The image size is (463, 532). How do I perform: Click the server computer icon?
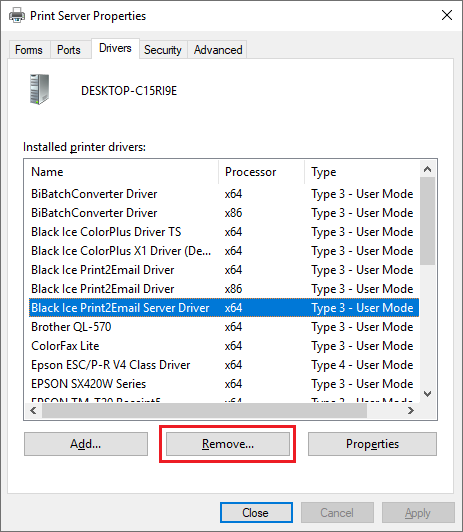[39, 90]
